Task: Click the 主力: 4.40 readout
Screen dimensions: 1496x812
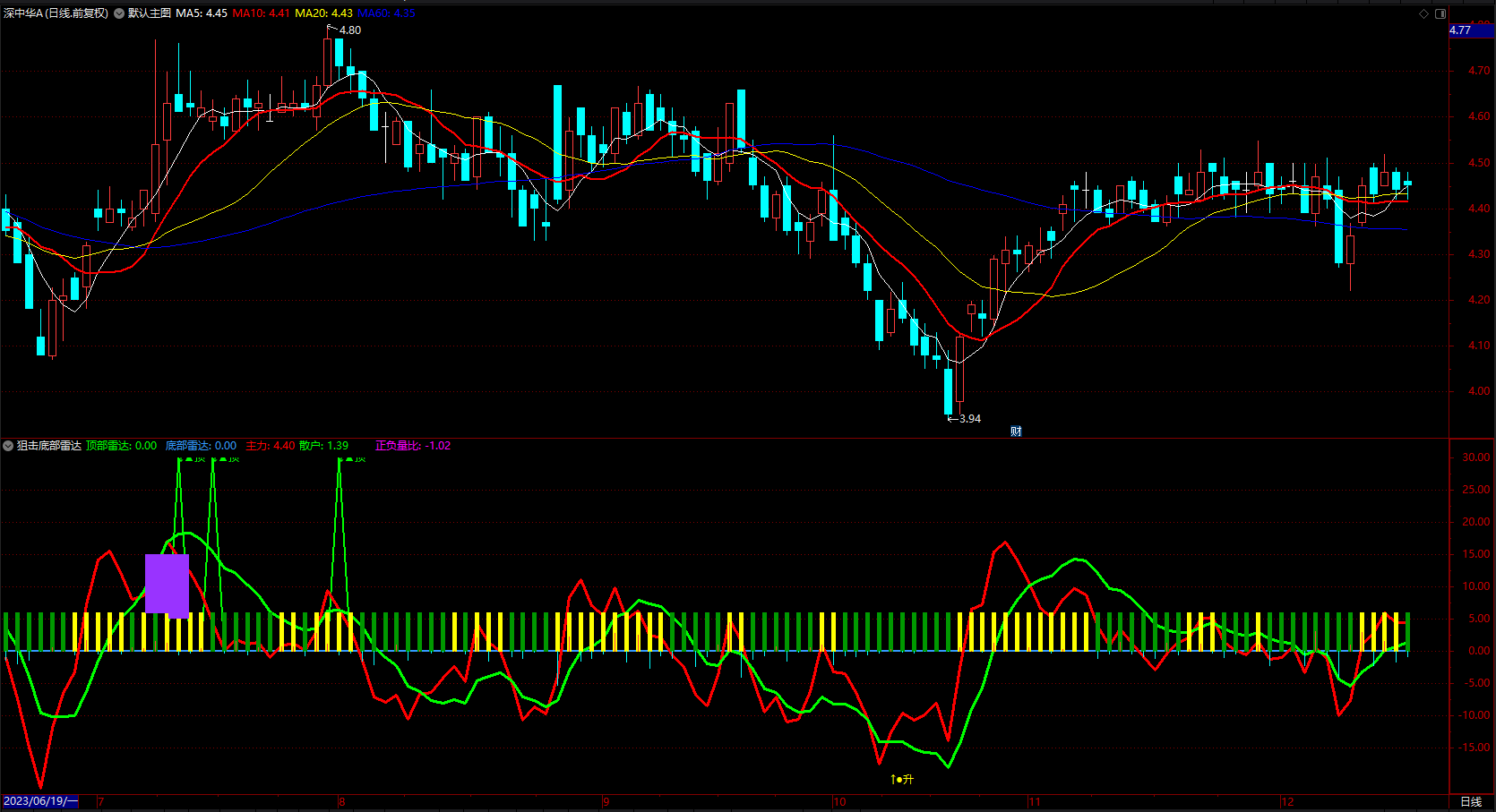Action: 271,446
